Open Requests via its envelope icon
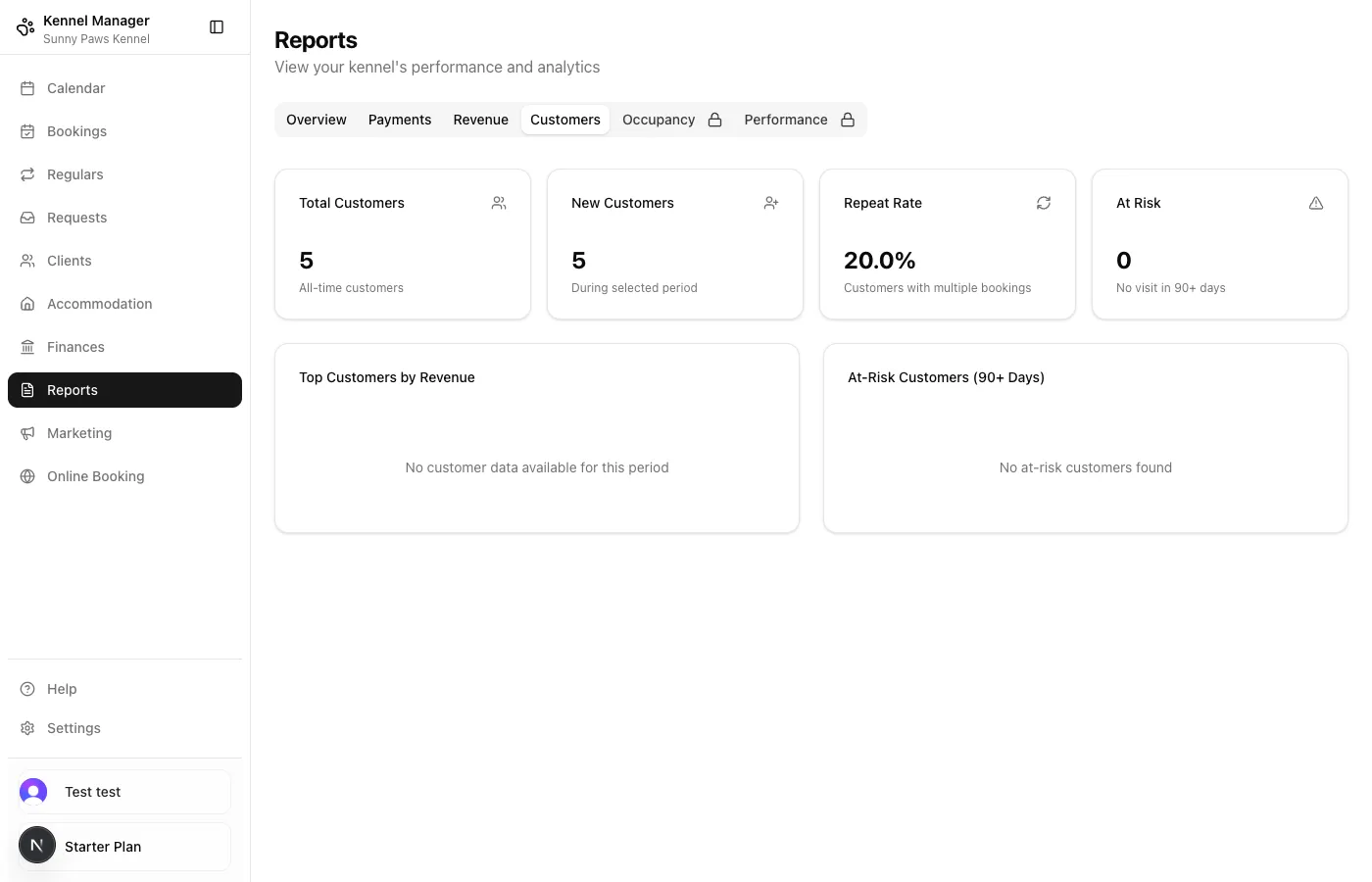 [27, 218]
